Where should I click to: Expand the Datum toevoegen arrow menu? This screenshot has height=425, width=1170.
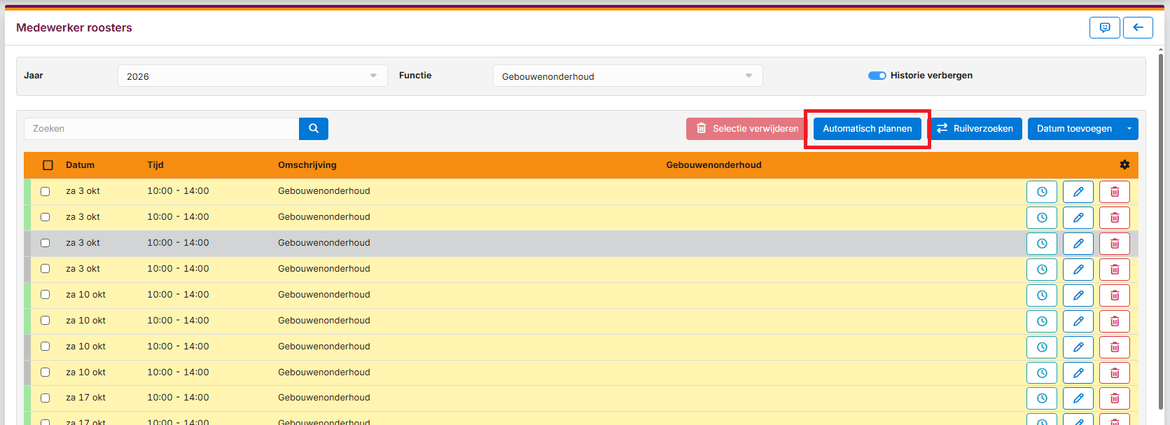[1129, 129]
